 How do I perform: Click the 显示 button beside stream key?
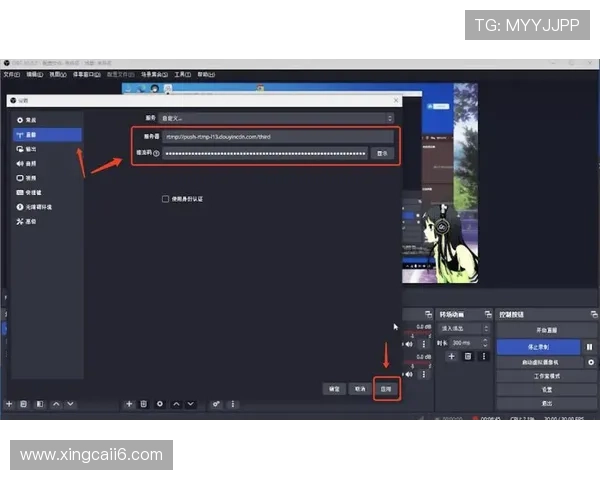pos(381,153)
